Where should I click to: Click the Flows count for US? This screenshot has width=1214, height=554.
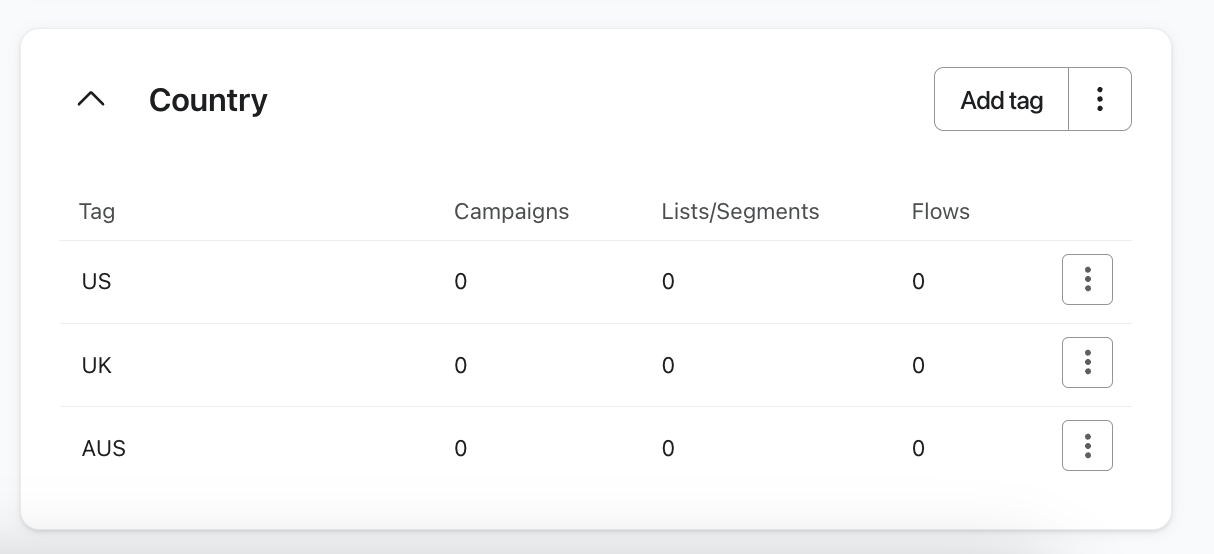pyautogui.click(x=918, y=282)
